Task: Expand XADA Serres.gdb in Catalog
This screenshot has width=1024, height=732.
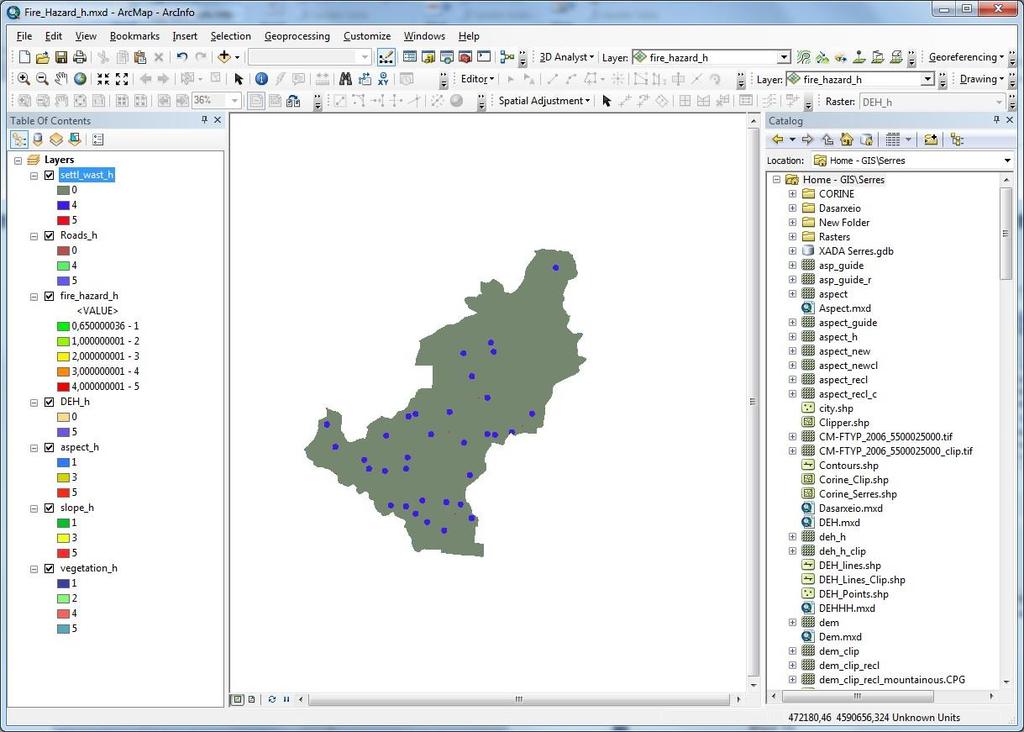Action: pyautogui.click(x=792, y=251)
